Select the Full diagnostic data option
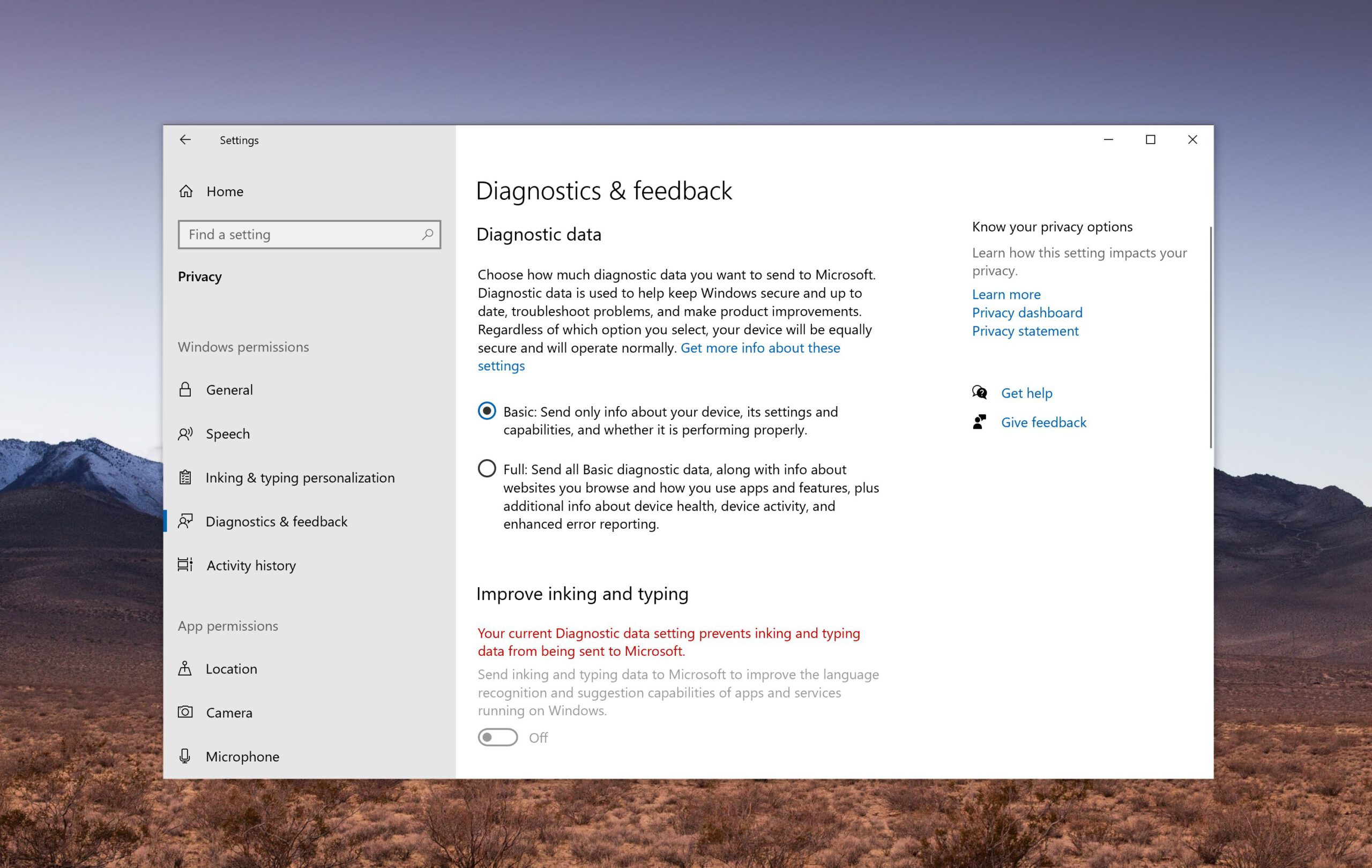Viewport: 1372px width, 868px height. pyautogui.click(x=487, y=469)
